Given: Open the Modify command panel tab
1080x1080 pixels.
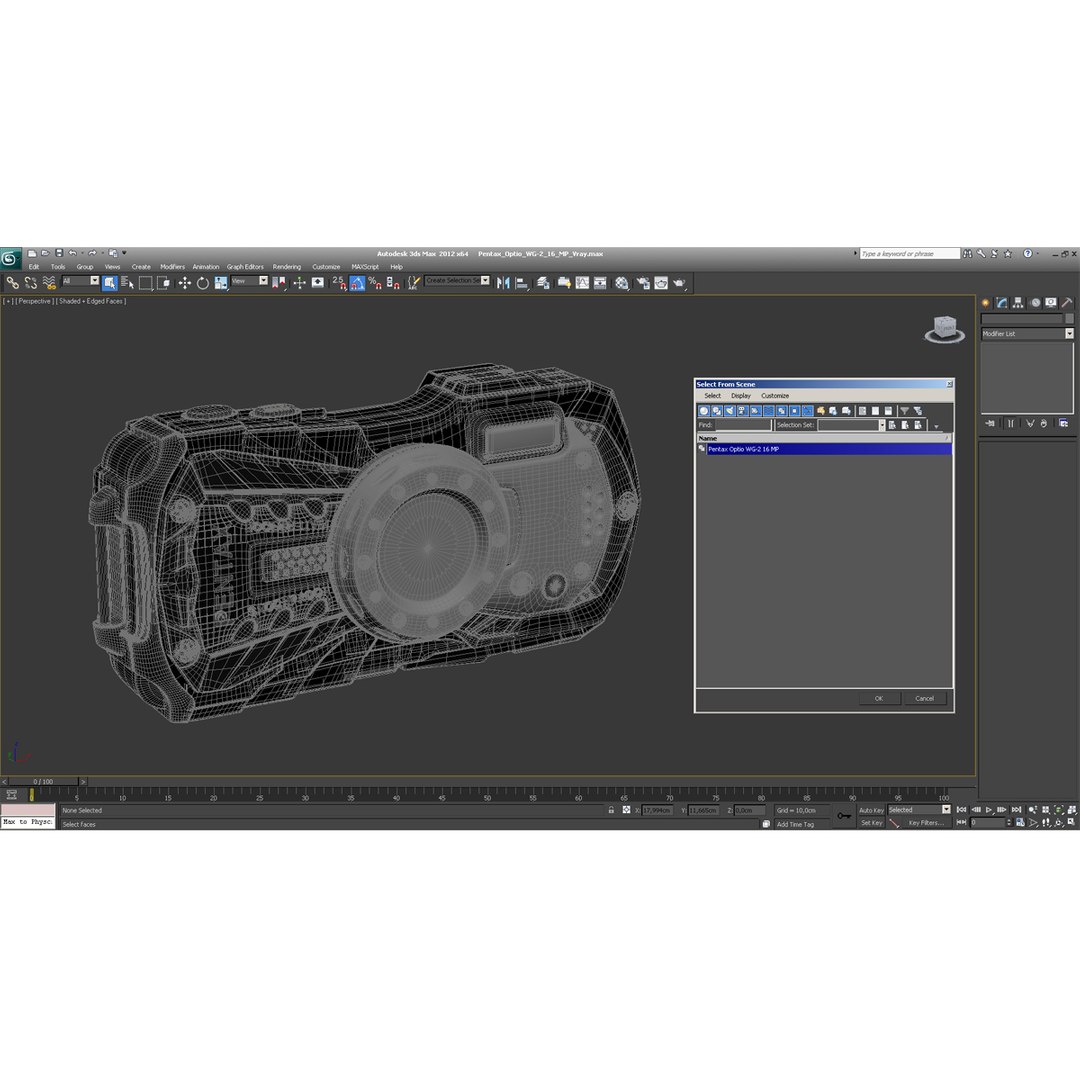Looking at the screenshot, I should (1001, 303).
